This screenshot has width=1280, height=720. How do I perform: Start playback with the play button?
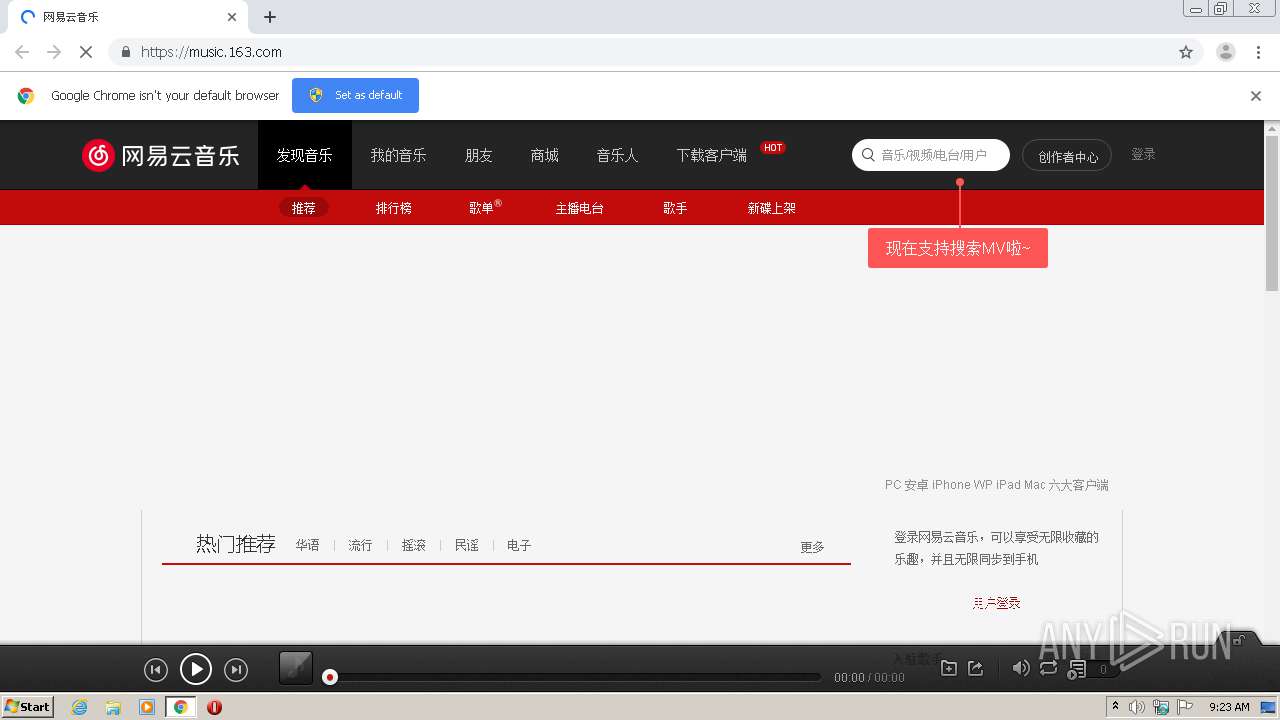[195, 669]
